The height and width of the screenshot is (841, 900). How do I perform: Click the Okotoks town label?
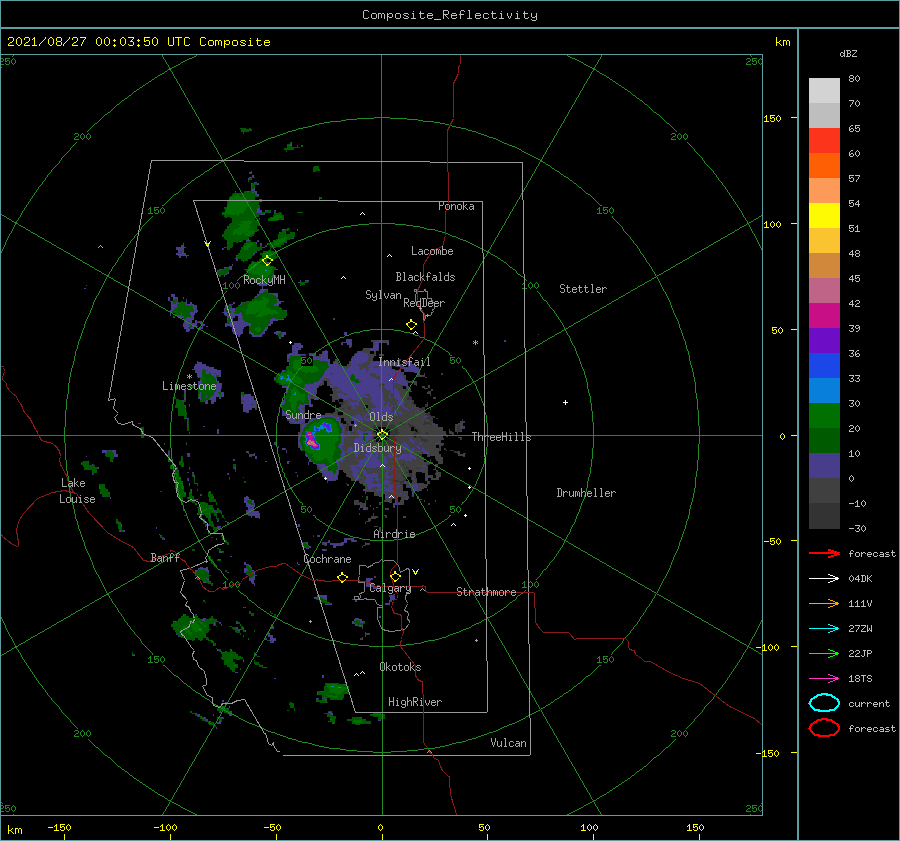coord(401,668)
